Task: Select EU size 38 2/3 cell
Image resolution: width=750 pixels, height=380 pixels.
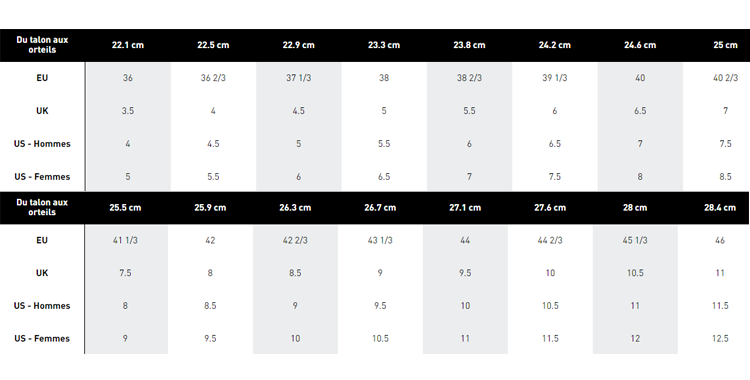Action: click(x=469, y=78)
